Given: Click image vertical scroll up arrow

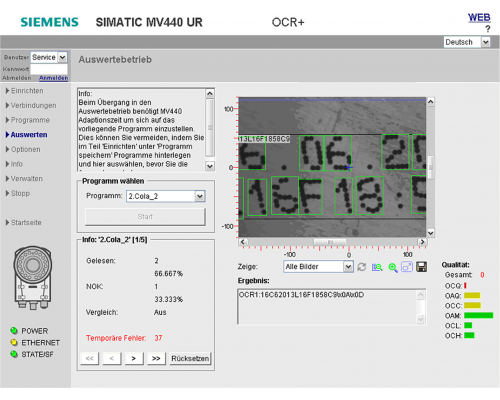Looking at the screenshot, I should point(431,101).
